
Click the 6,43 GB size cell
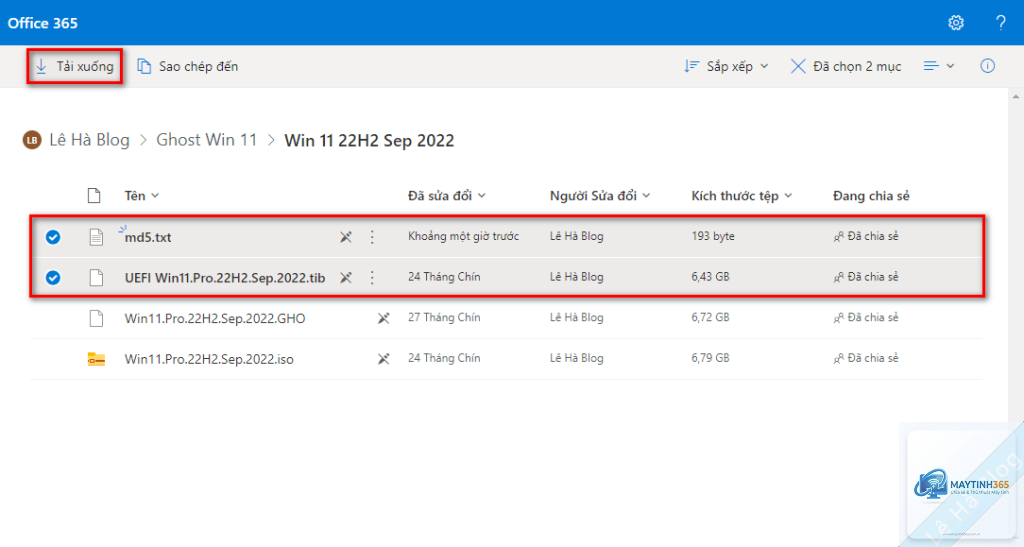[x=711, y=277]
